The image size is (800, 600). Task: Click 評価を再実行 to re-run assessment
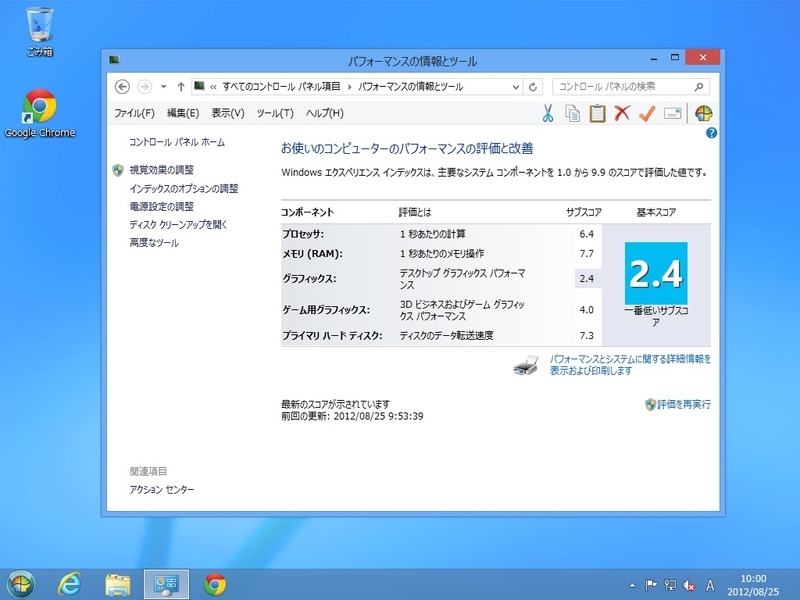684,405
